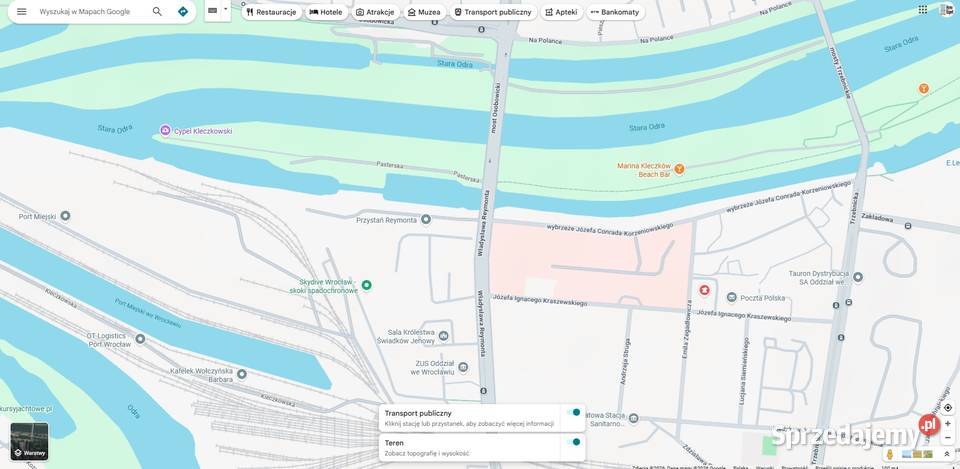Toggle the Transport publiczny layer switch
The width and height of the screenshot is (960, 469).
click(x=573, y=413)
